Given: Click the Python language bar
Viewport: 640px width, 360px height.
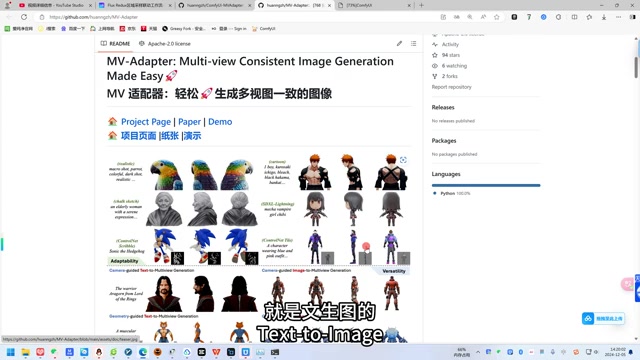Looking at the screenshot, I should (486, 185).
